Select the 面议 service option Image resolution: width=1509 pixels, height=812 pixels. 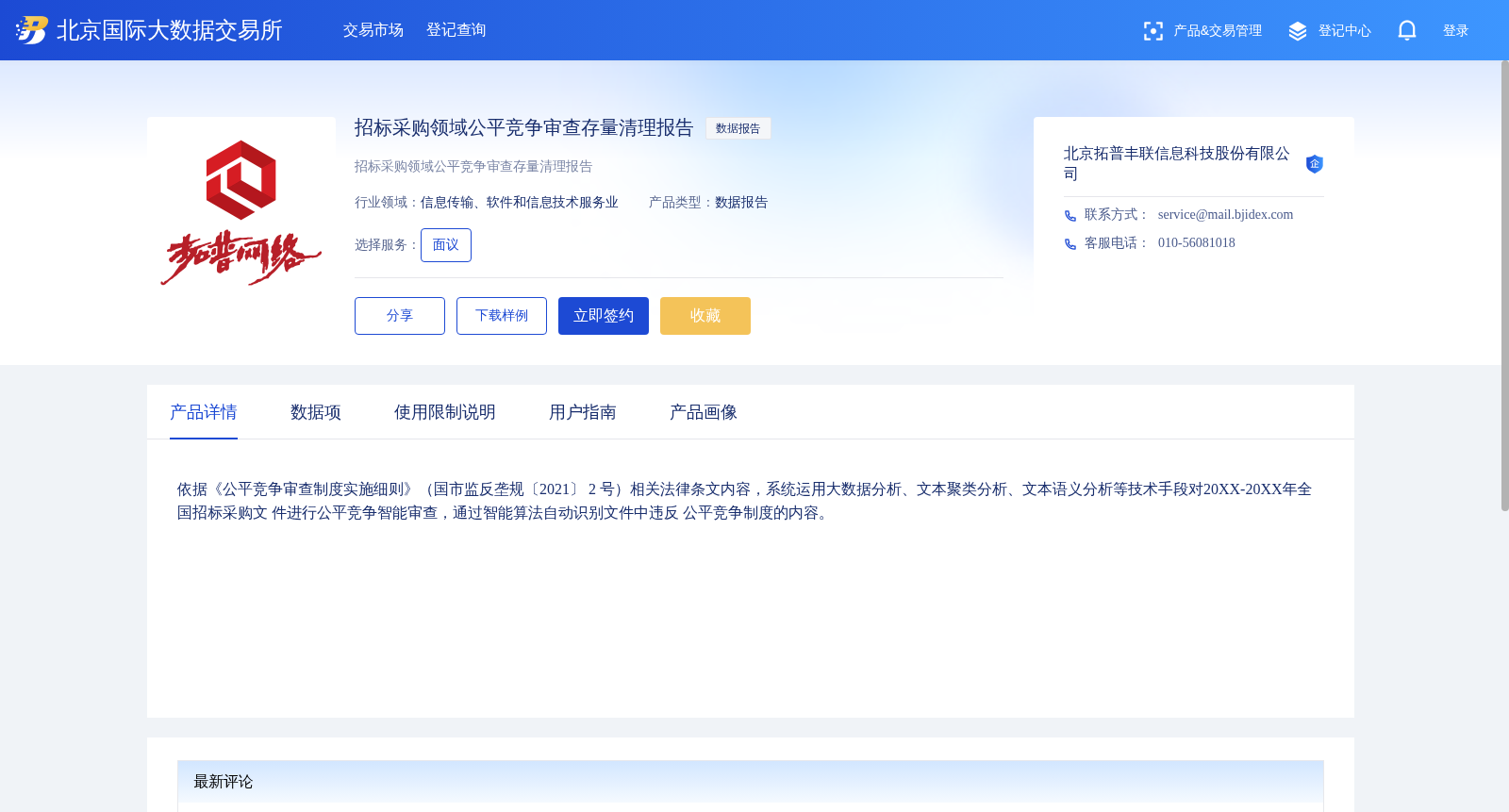(446, 245)
